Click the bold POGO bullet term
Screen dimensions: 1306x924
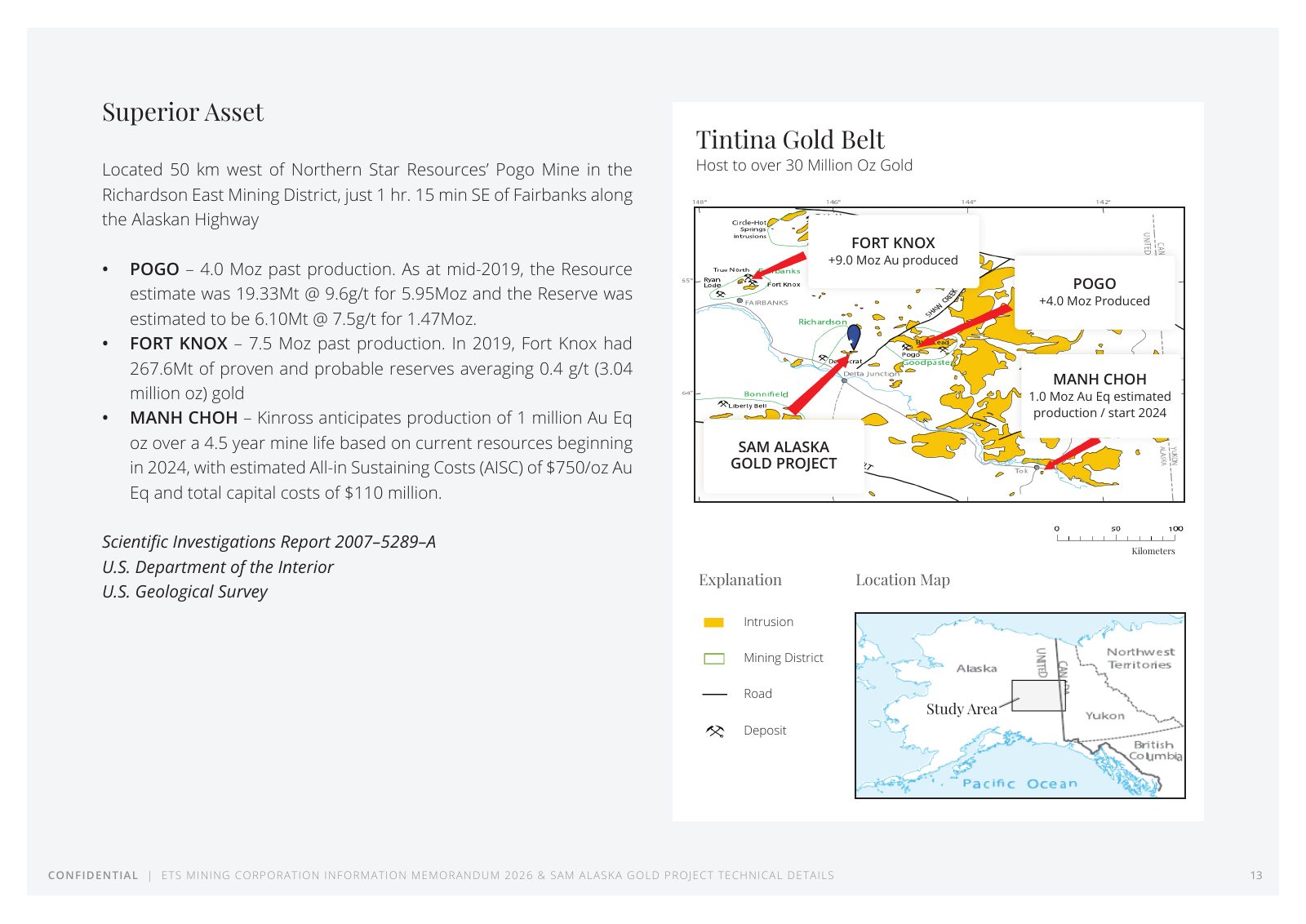click(x=154, y=269)
